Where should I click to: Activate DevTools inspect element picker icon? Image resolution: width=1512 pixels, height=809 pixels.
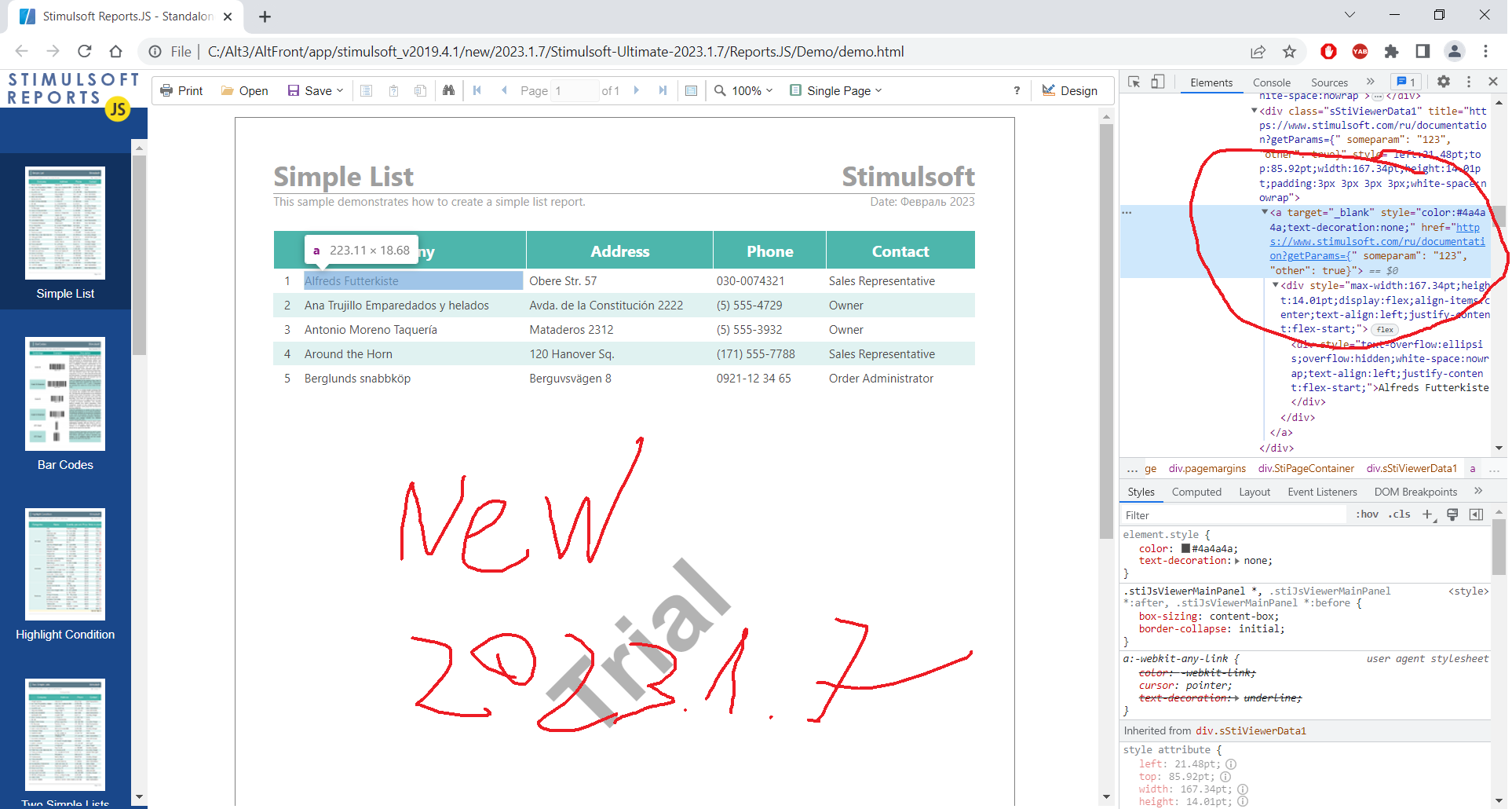tap(1134, 82)
